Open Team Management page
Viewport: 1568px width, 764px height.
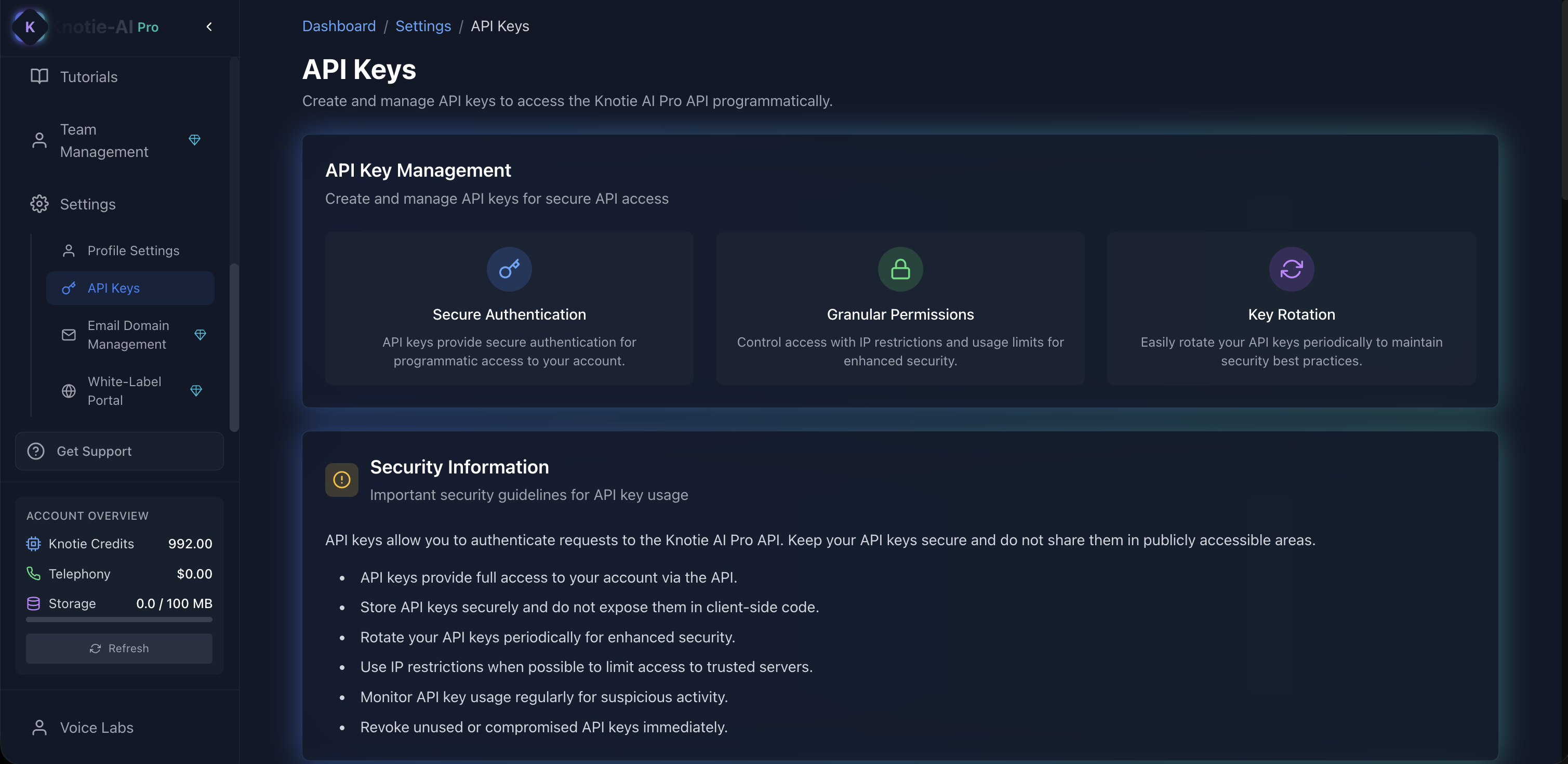103,141
